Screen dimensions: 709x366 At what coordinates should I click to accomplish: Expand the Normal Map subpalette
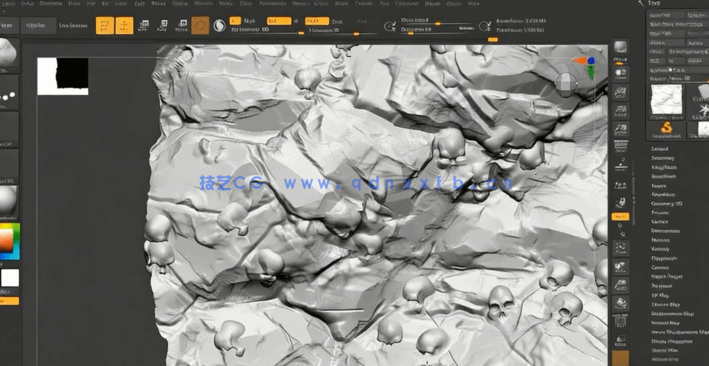(665, 323)
